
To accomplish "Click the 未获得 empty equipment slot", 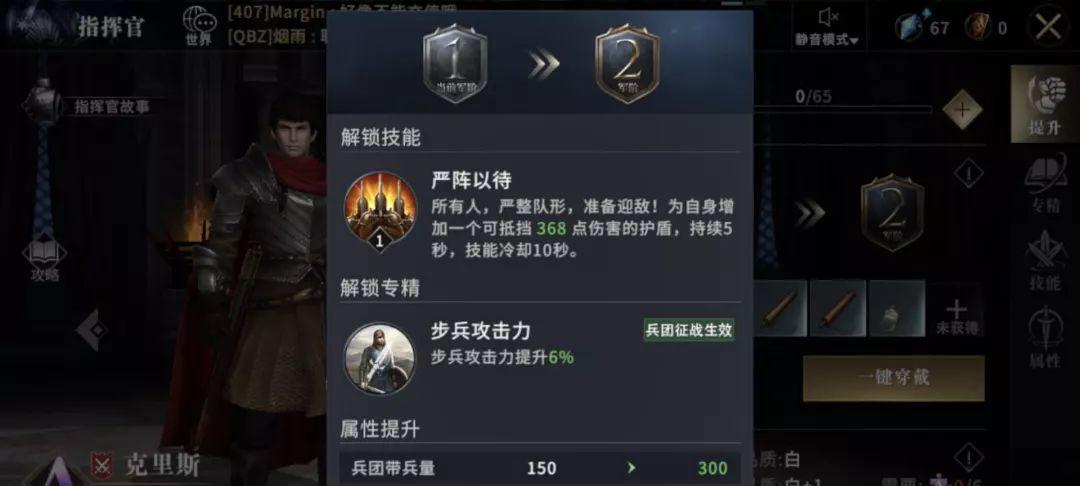I will tap(957, 309).
